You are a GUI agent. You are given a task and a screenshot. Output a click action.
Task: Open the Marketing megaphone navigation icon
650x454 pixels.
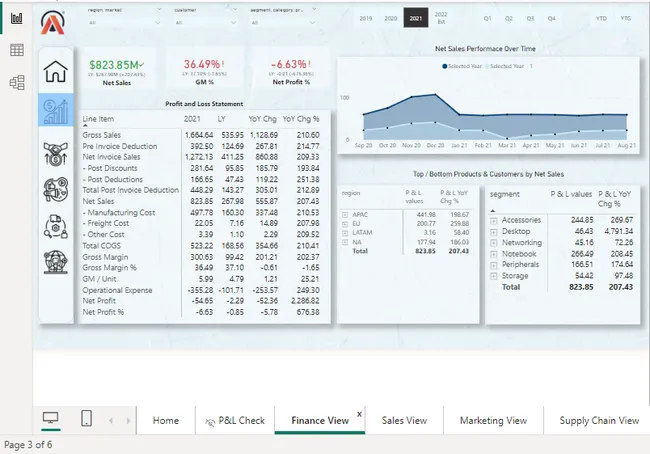click(x=56, y=189)
